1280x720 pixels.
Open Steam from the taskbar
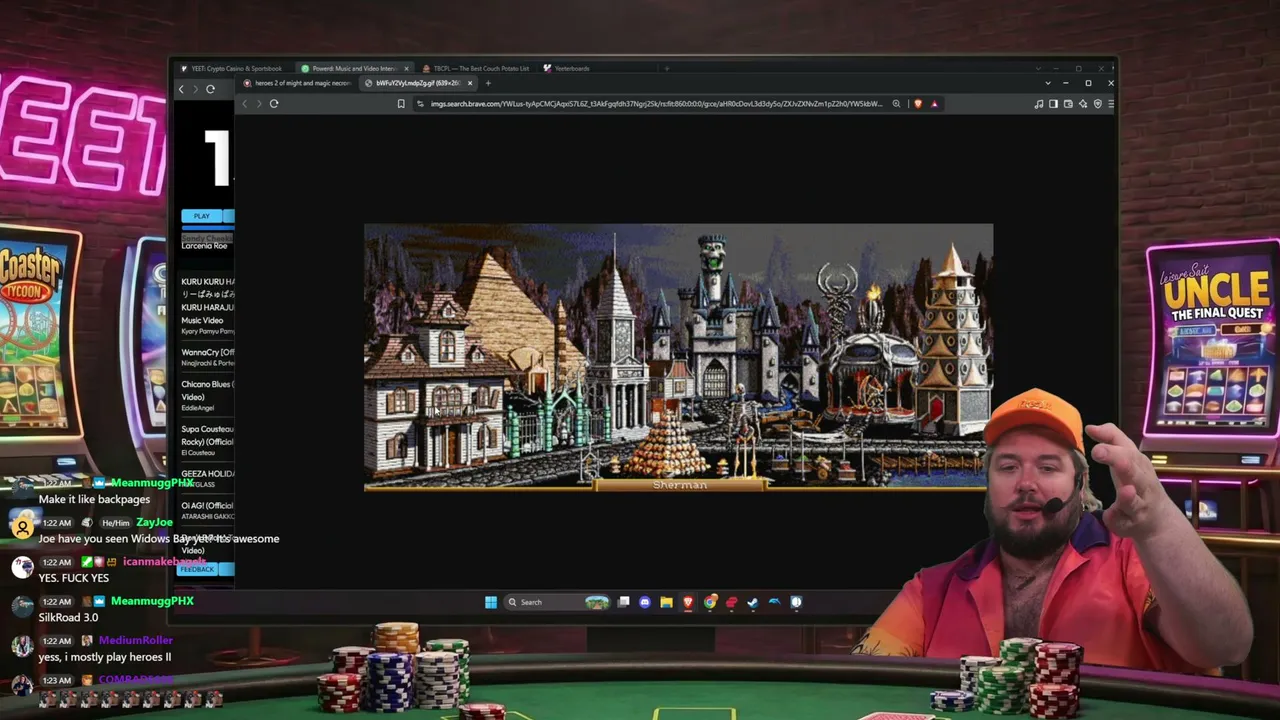point(753,602)
